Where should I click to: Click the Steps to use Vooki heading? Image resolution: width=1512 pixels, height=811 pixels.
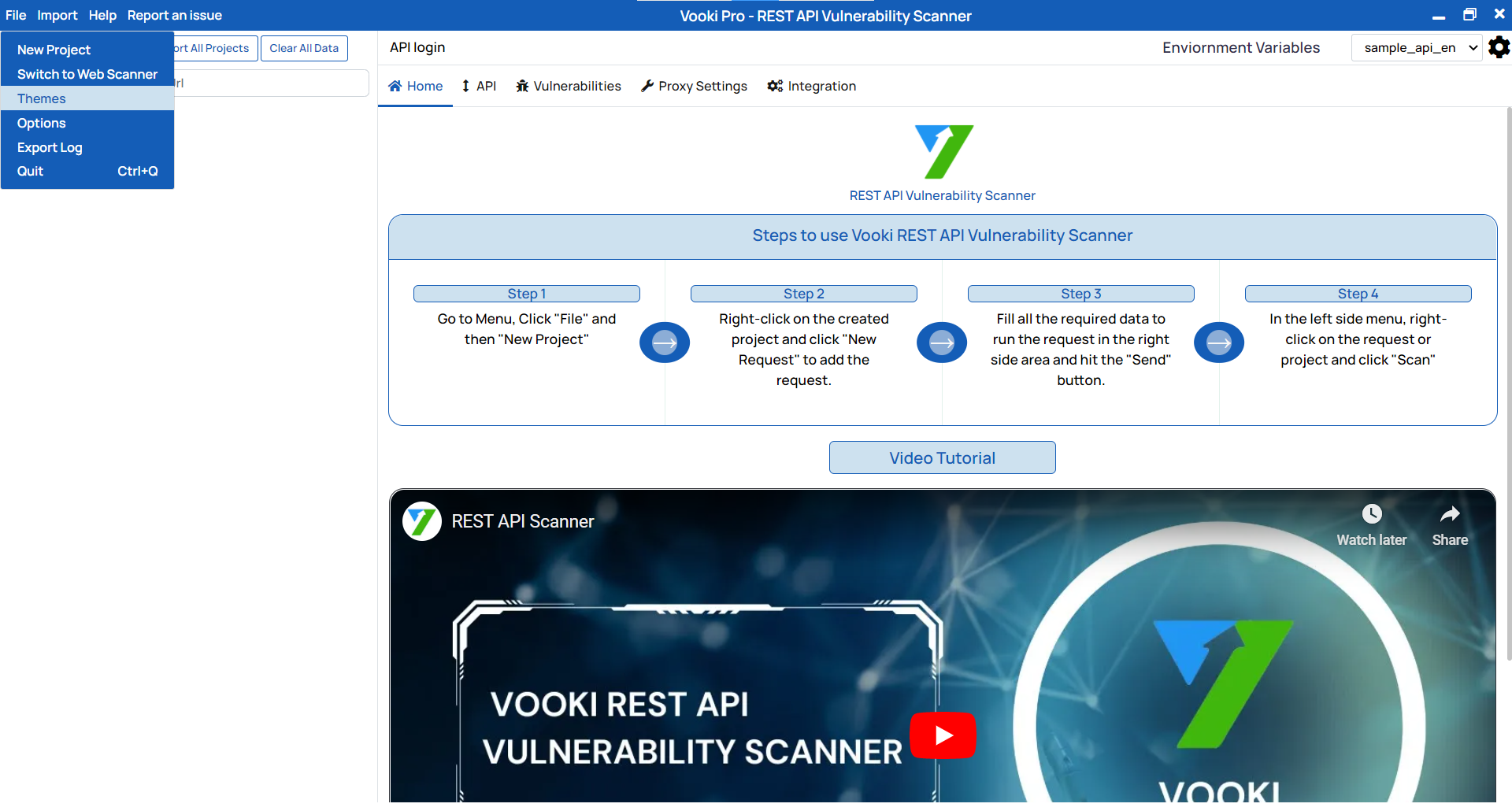click(943, 235)
